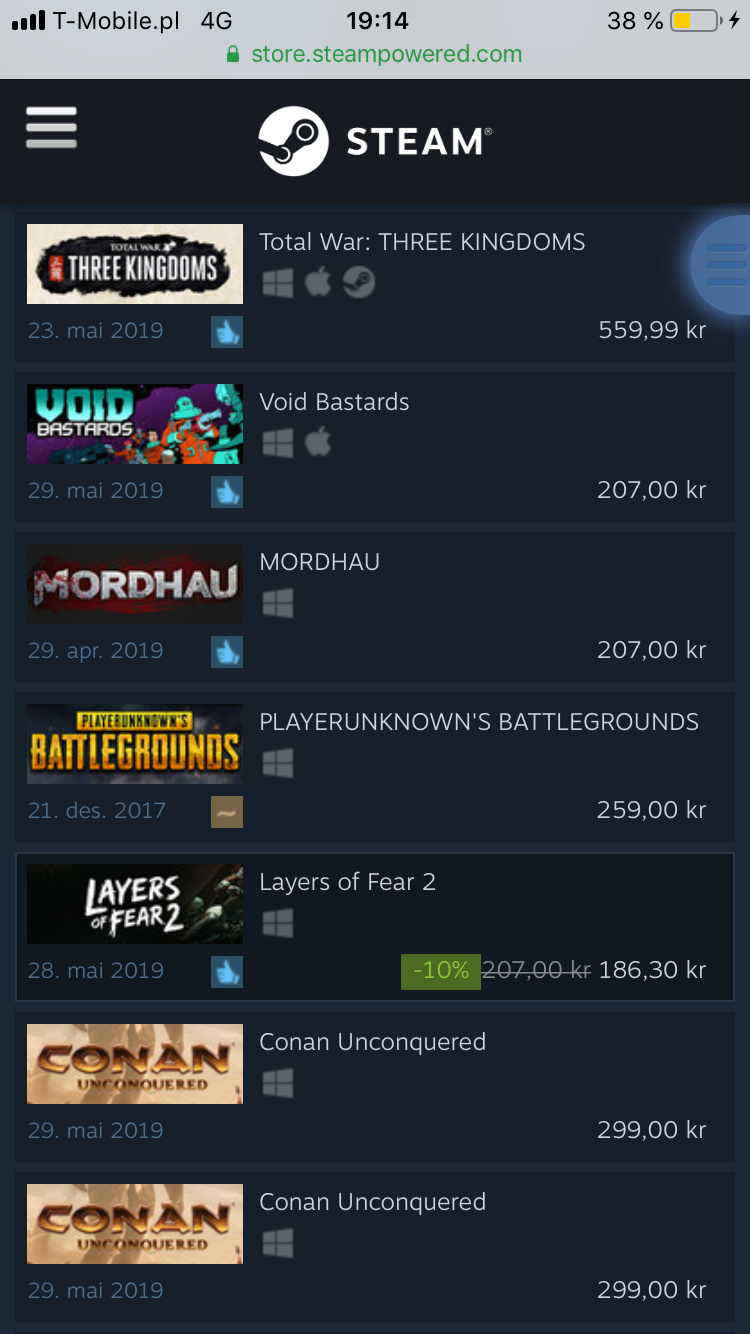750x1334 pixels.
Task: Open the Layers of Fear 2 title link
Action: click(x=347, y=882)
